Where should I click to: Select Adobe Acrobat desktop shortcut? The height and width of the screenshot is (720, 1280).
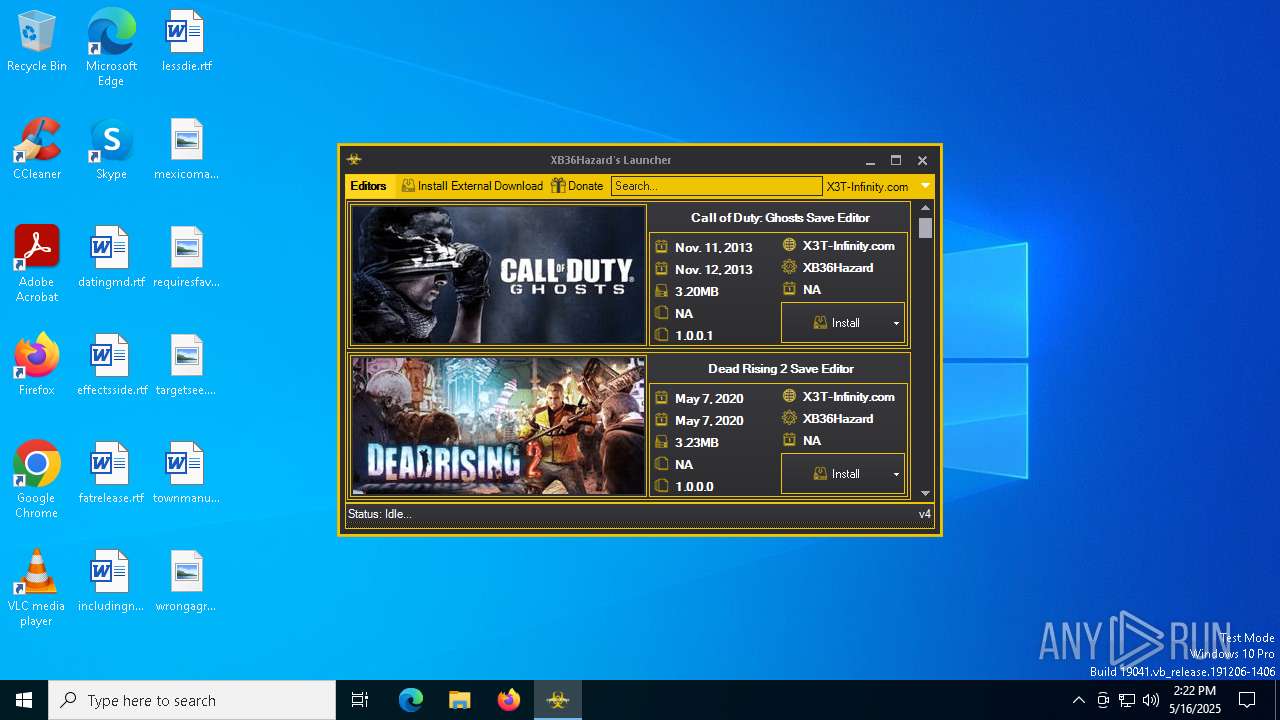pos(37,263)
